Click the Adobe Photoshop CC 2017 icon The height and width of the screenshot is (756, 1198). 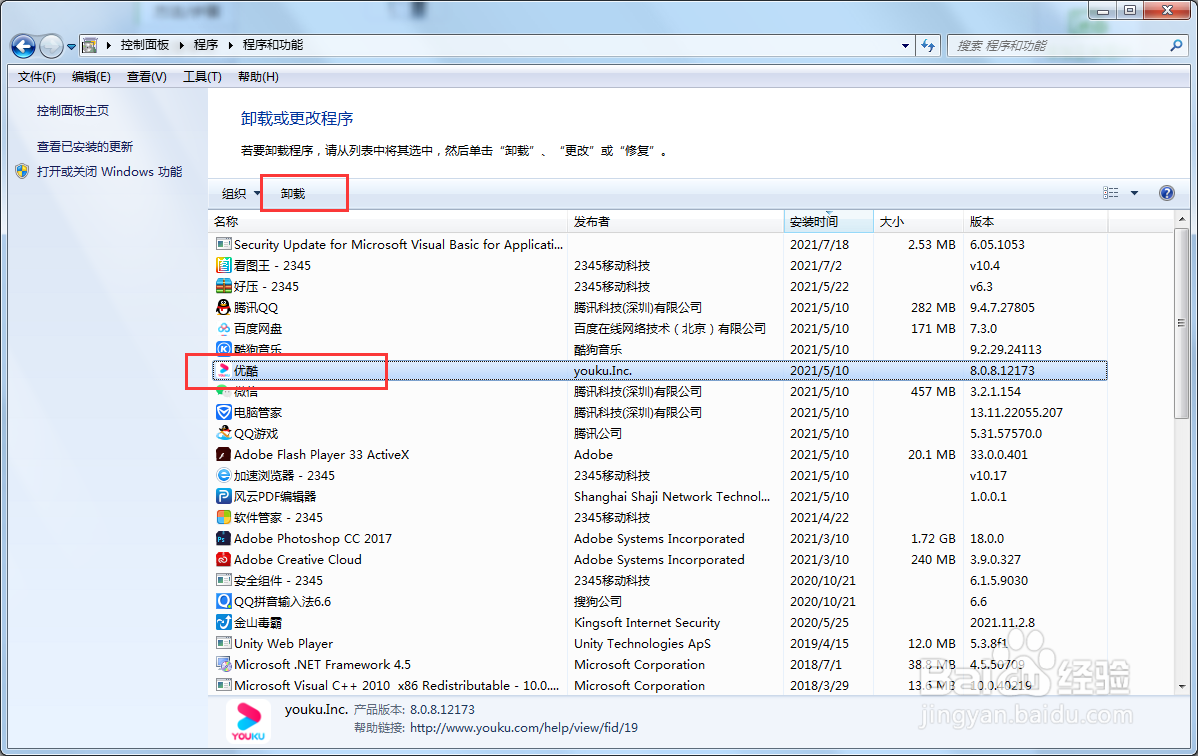(223, 539)
